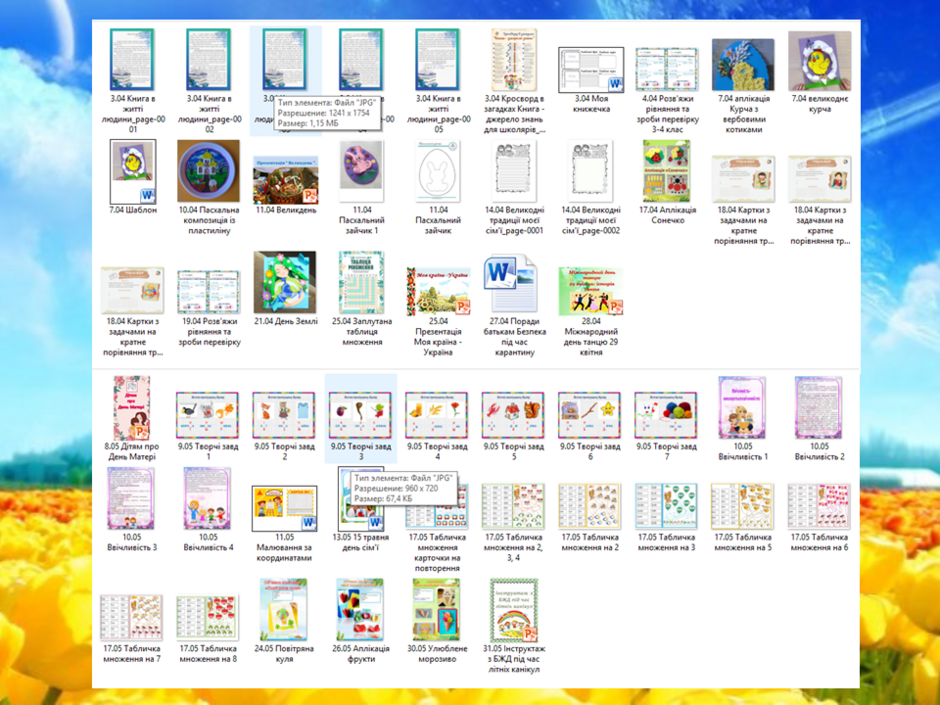The height and width of the screenshot is (705, 940).
Task: Click label 17.05 Табличка множення карточки на повторення
Action: (x=437, y=553)
